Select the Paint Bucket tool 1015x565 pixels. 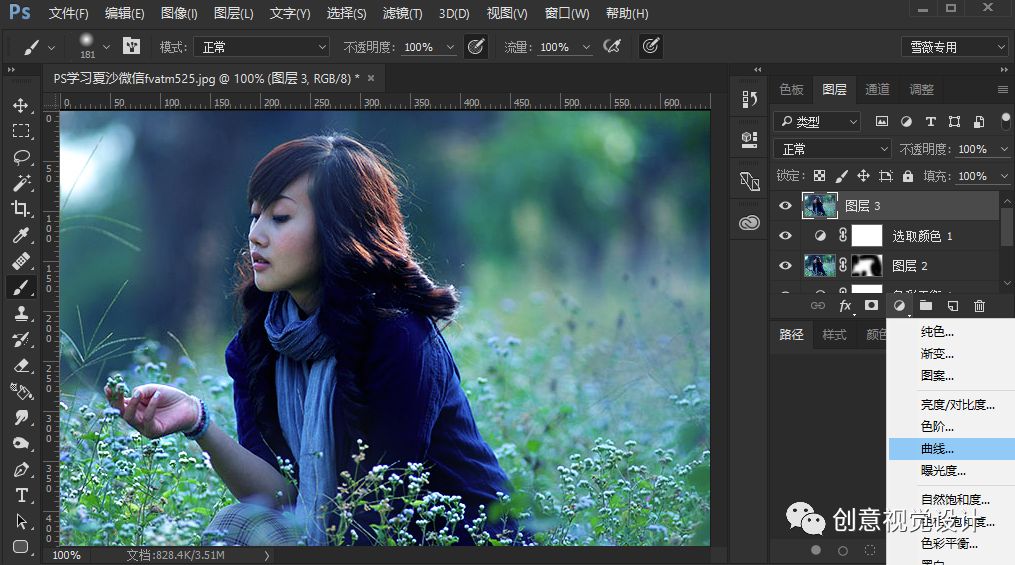(21, 391)
